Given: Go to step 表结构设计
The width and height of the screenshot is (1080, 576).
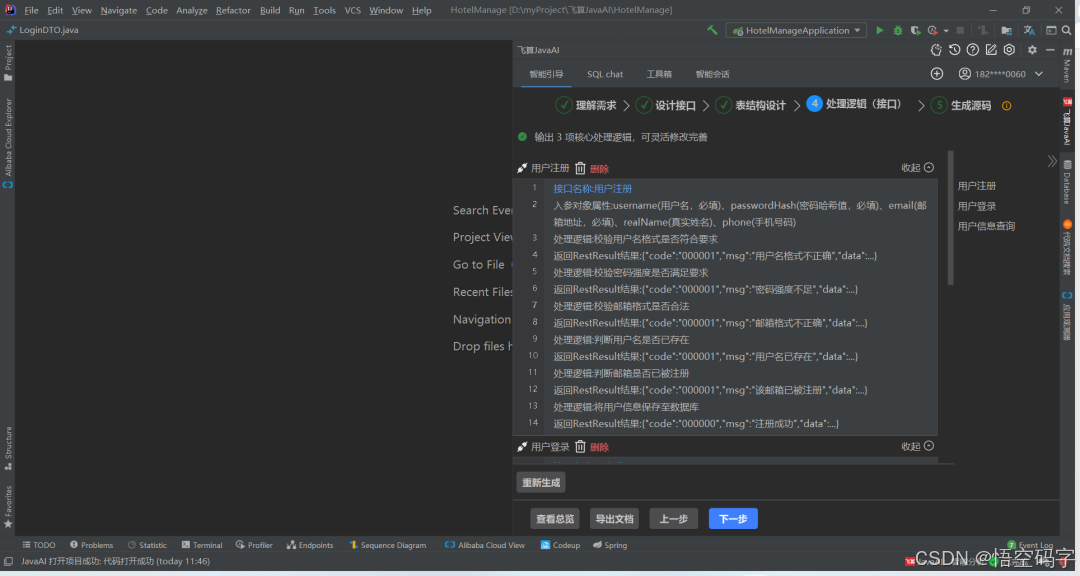Looking at the screenshot, I should tap(750, 105).
